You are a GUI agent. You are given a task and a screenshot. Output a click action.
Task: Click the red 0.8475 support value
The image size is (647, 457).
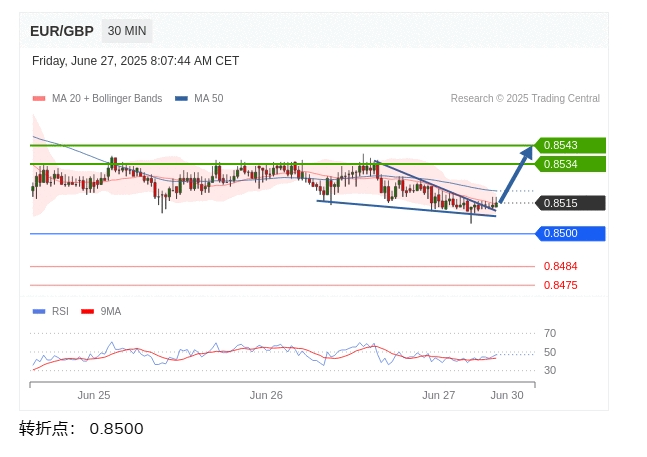[x=560, y=285]
